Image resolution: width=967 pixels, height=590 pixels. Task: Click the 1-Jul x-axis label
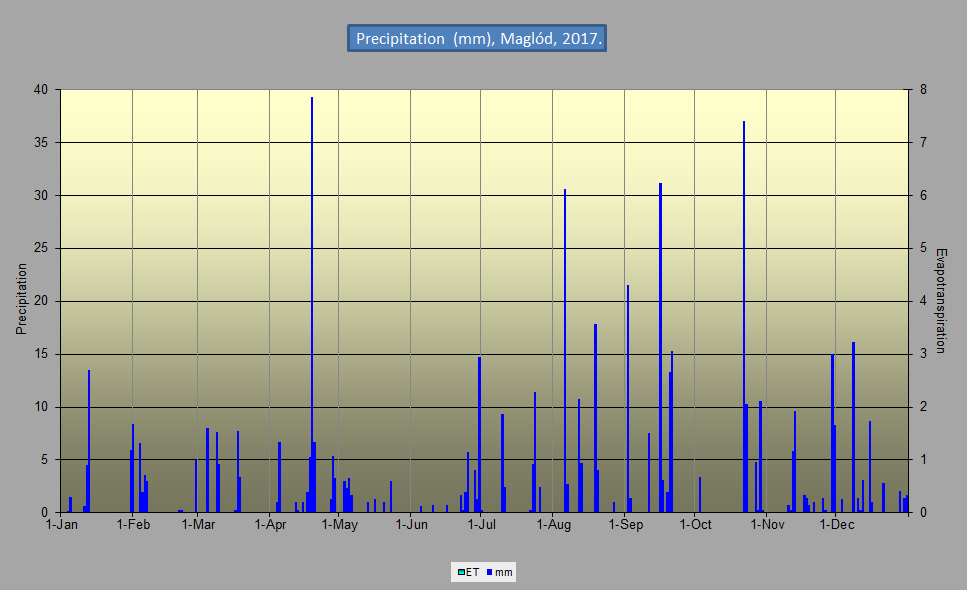point(482,525)
